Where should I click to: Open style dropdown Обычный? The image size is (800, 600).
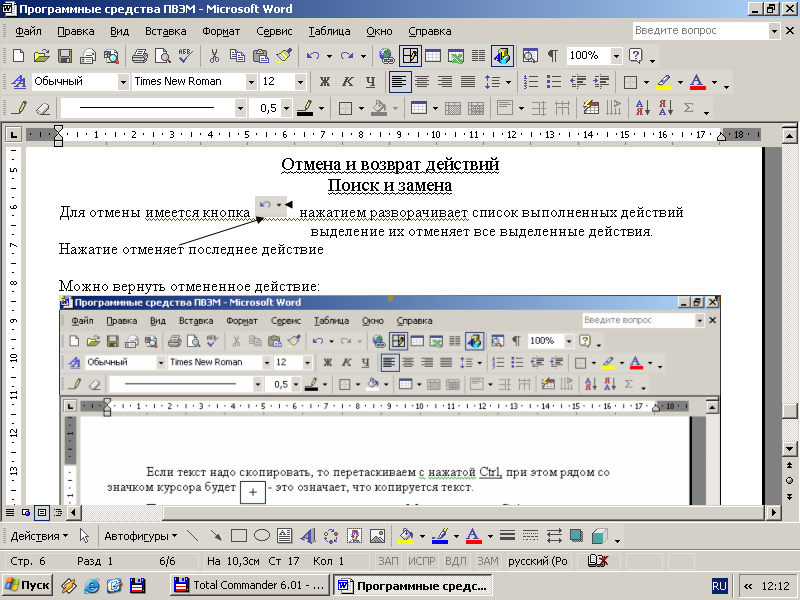123,82
